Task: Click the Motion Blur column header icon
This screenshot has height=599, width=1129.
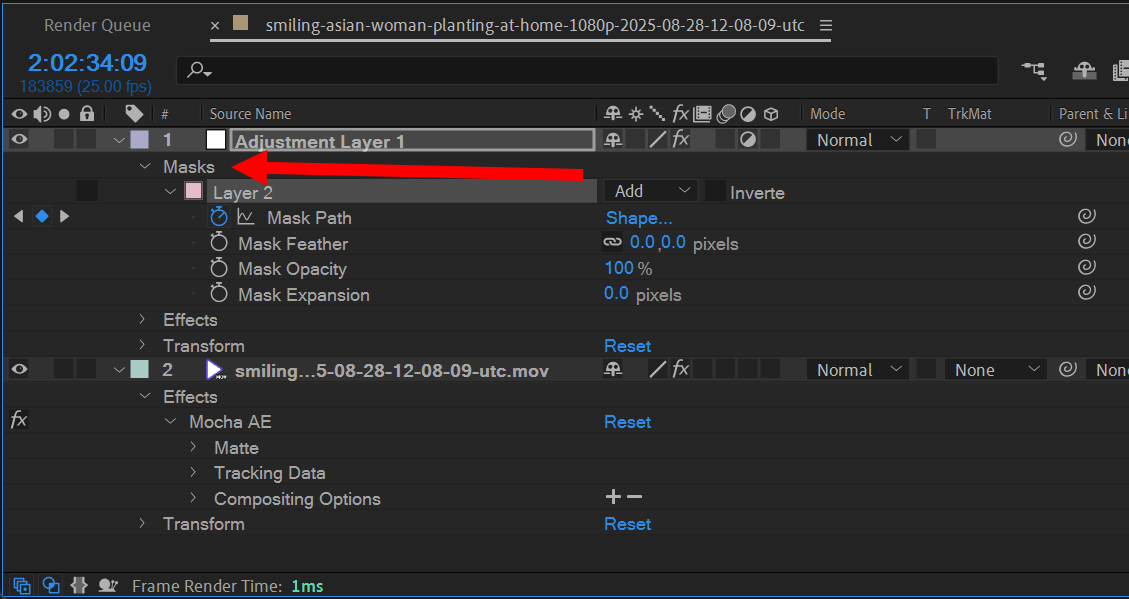Action: pyautogui.click(x=728, y=114)
